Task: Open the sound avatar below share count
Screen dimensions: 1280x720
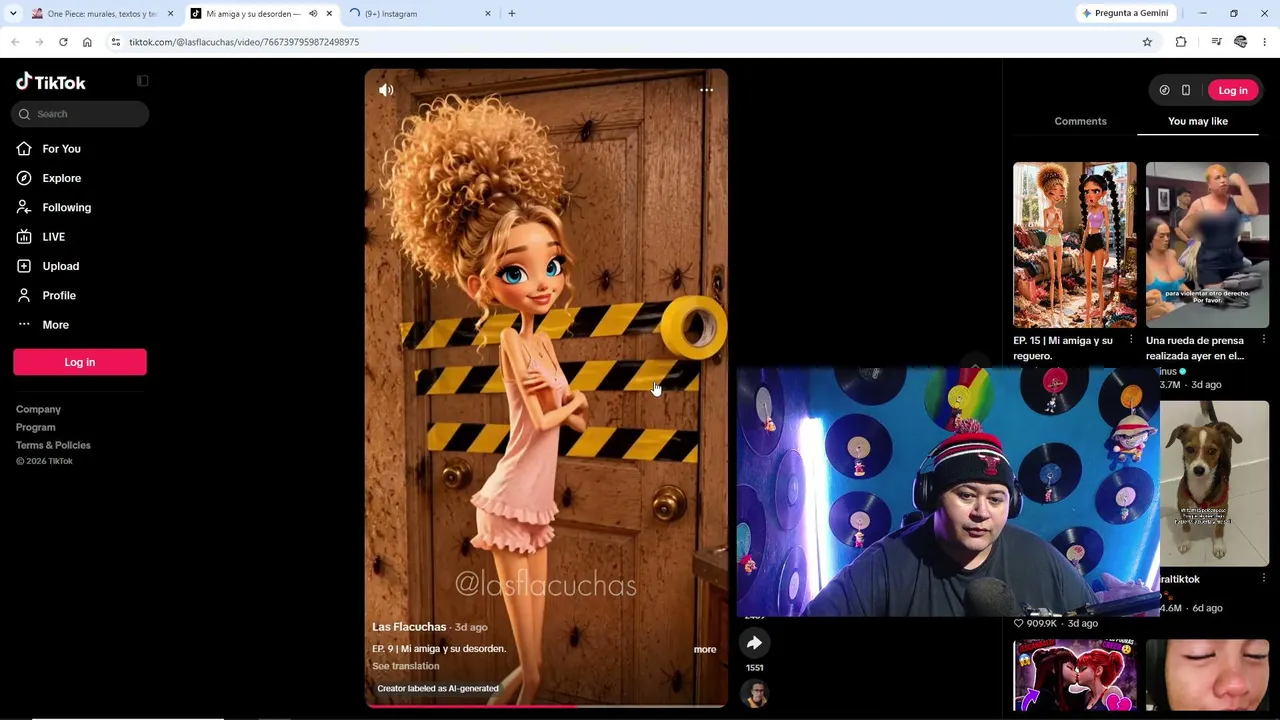Action: pyautogui.click(x=755, y=693)
